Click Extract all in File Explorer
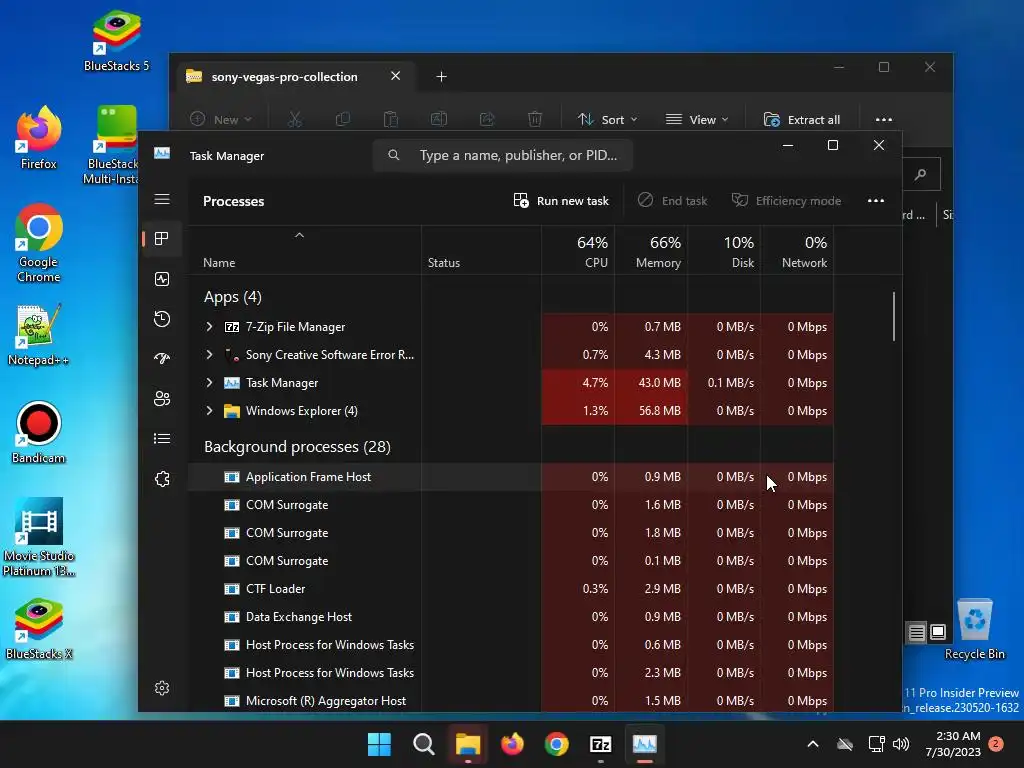 (x=801, y=120)
